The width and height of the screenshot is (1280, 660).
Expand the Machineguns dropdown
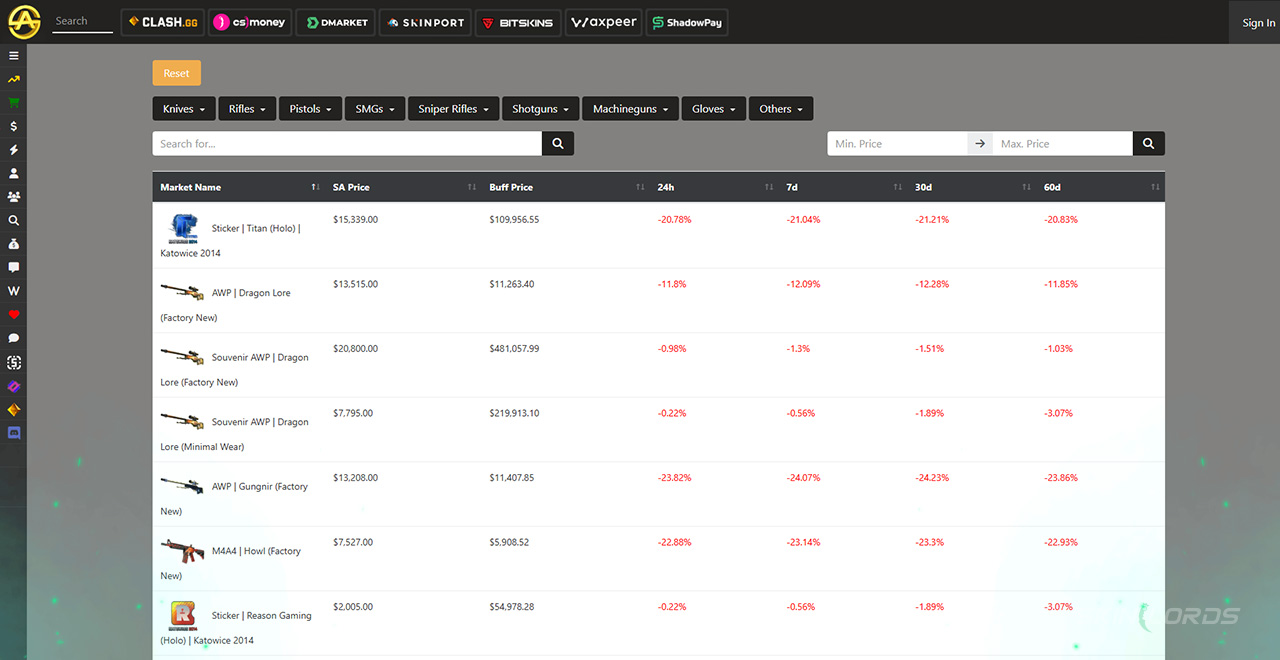coord(631,109)
